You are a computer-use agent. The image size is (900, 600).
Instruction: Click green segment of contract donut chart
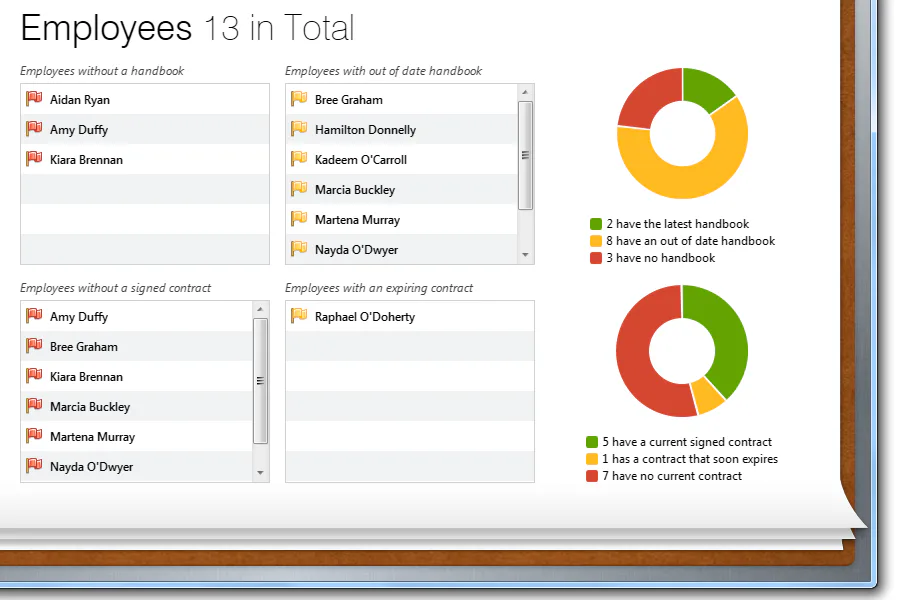tap(726, 333)
